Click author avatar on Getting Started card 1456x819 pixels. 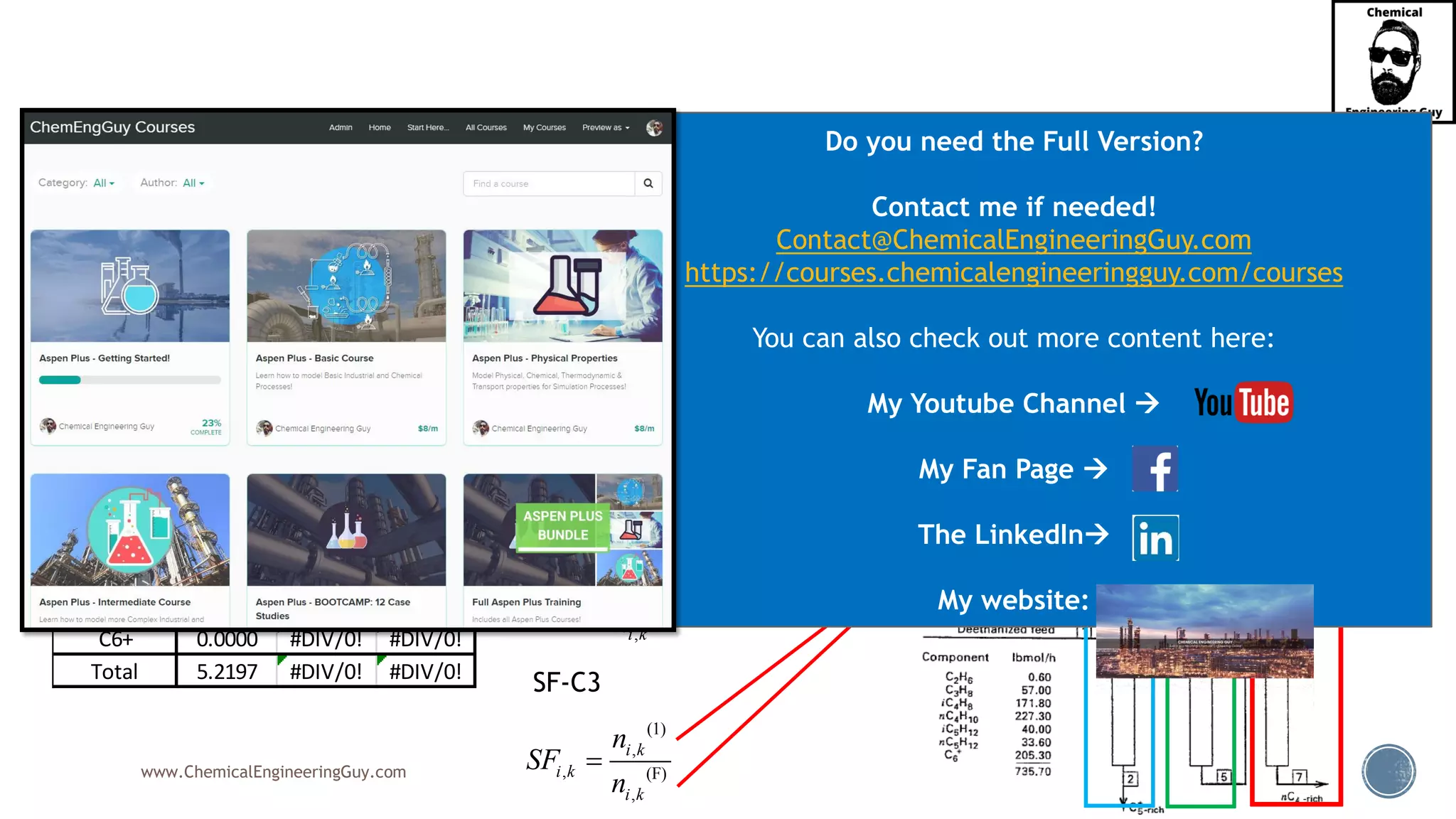coord(48,426)
